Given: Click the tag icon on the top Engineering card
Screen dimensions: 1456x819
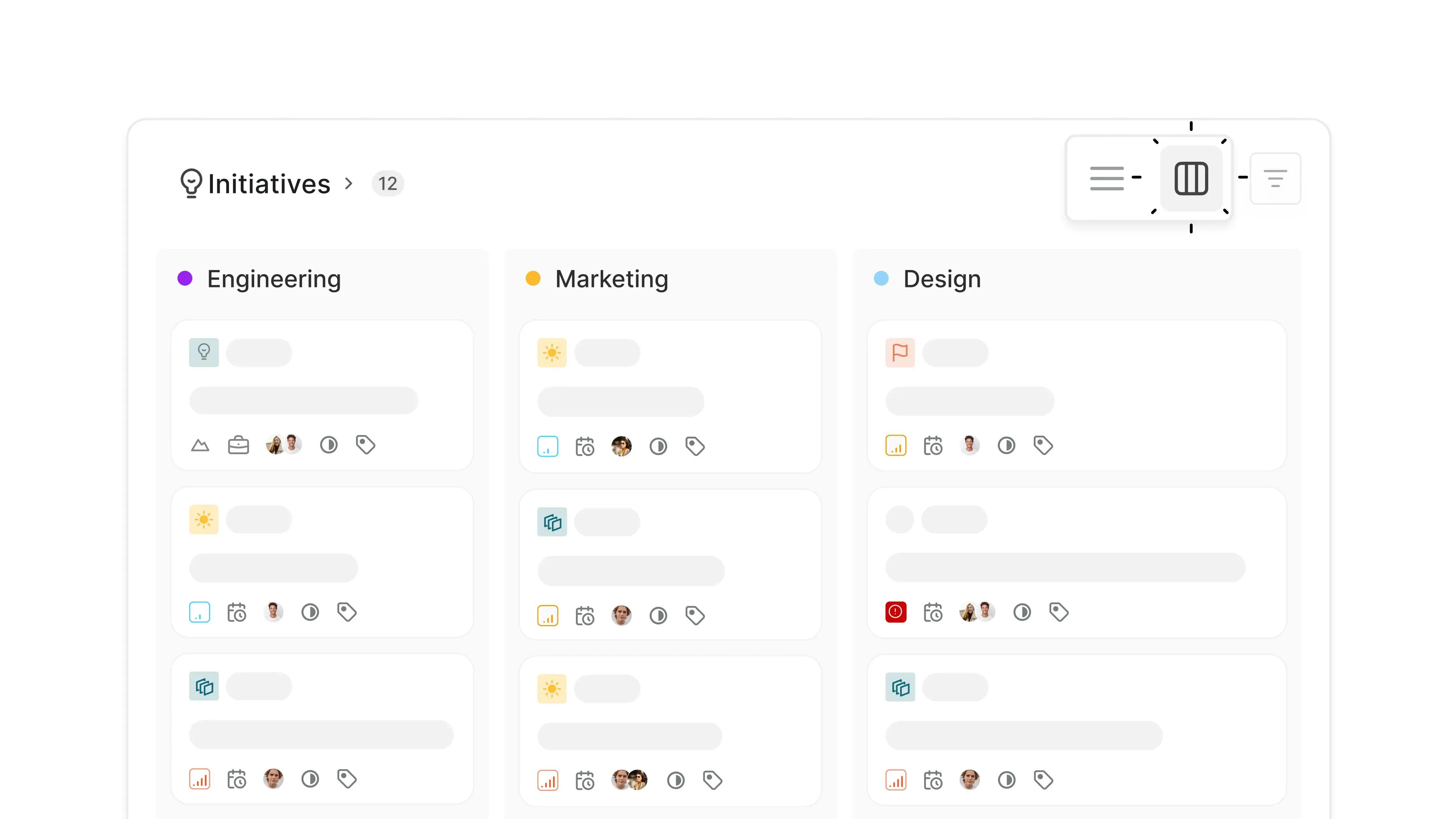Looking at the screenshot, I should (365, 445).
